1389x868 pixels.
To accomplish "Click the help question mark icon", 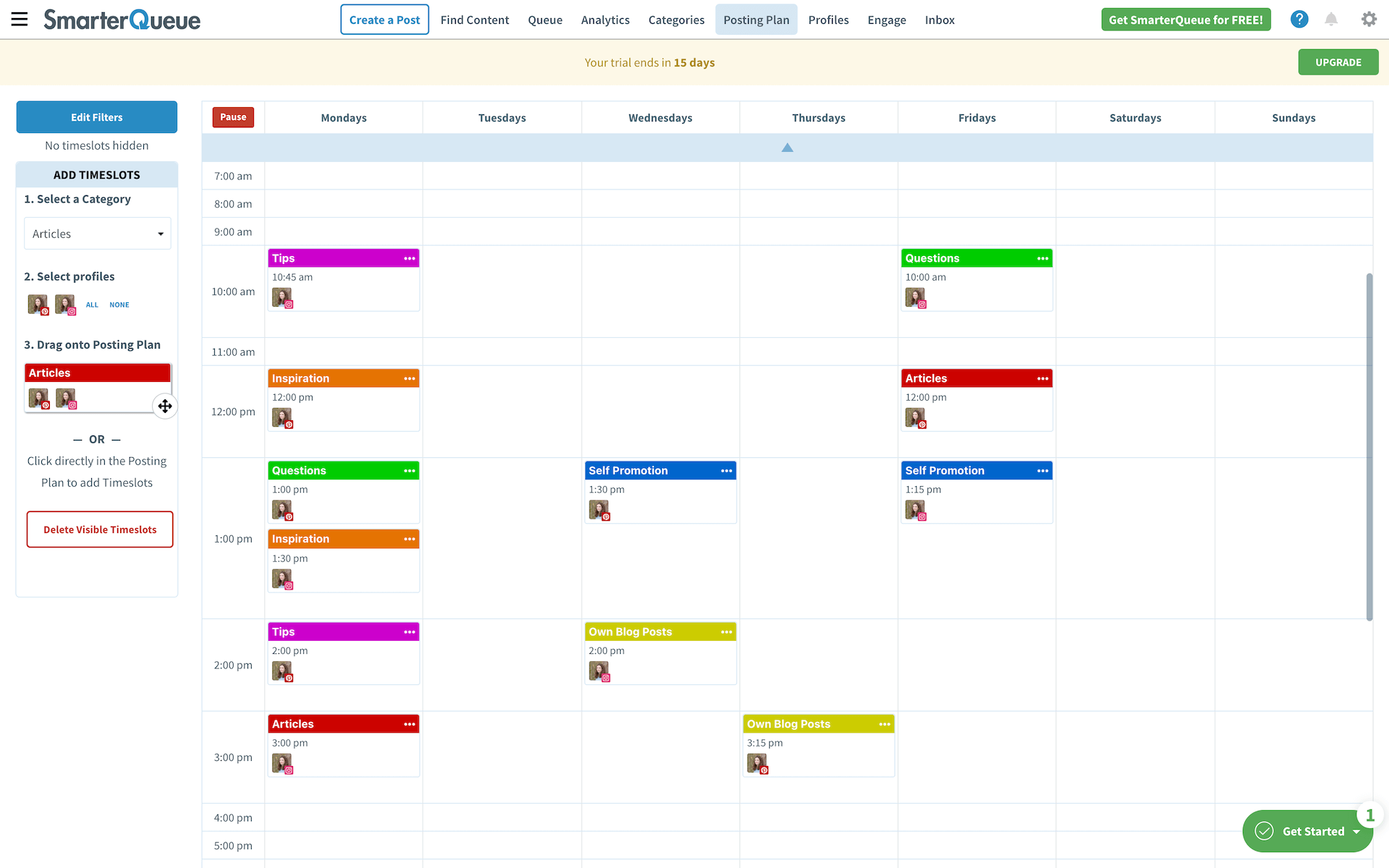I will 1299,20.
